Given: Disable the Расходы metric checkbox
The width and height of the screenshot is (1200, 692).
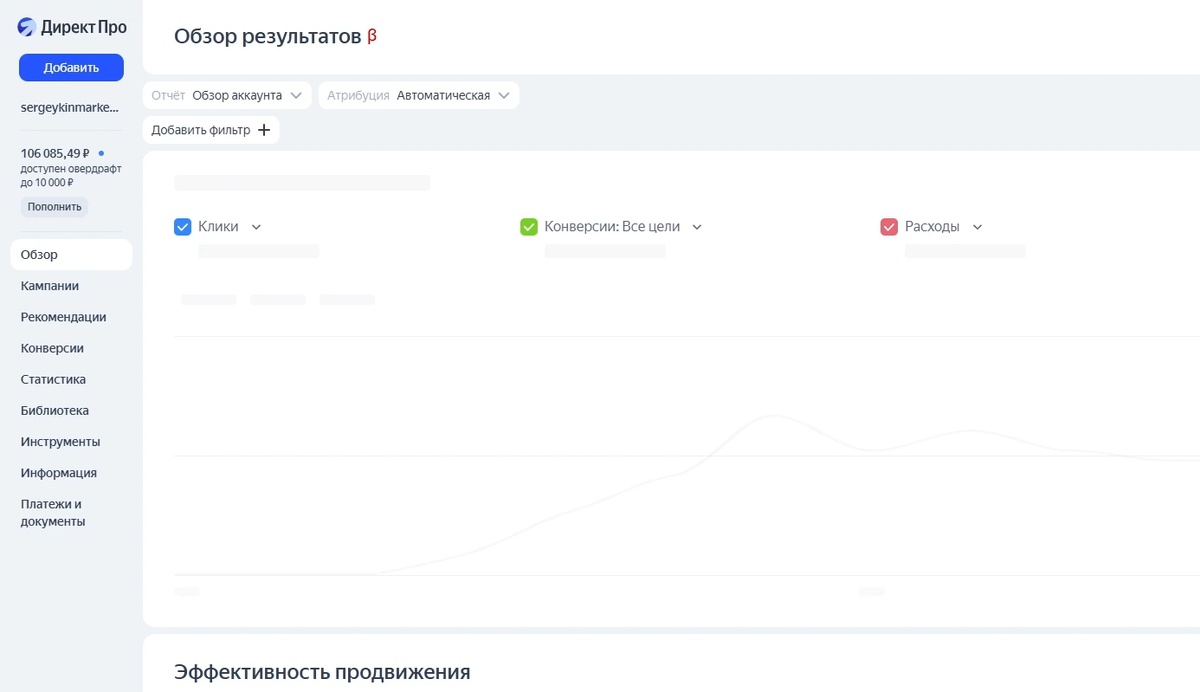Looking at the screenshot, I should 889,227.
